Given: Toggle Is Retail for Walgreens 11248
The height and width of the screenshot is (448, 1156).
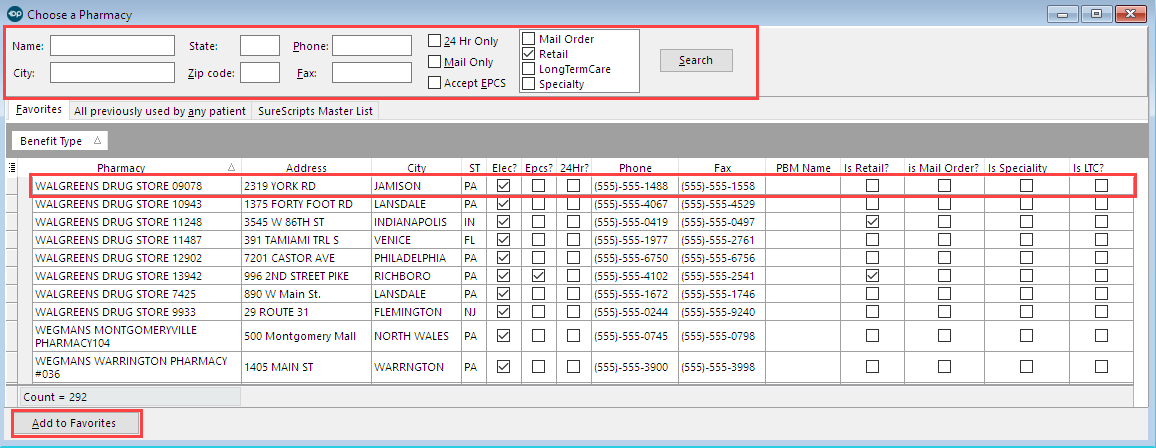Looking at the screenshot, I should click(872, 222).
